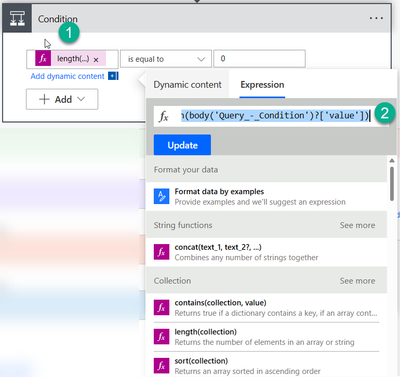Click the fx icon beside formula field
The image size is (400, 377).
(164, 116)
